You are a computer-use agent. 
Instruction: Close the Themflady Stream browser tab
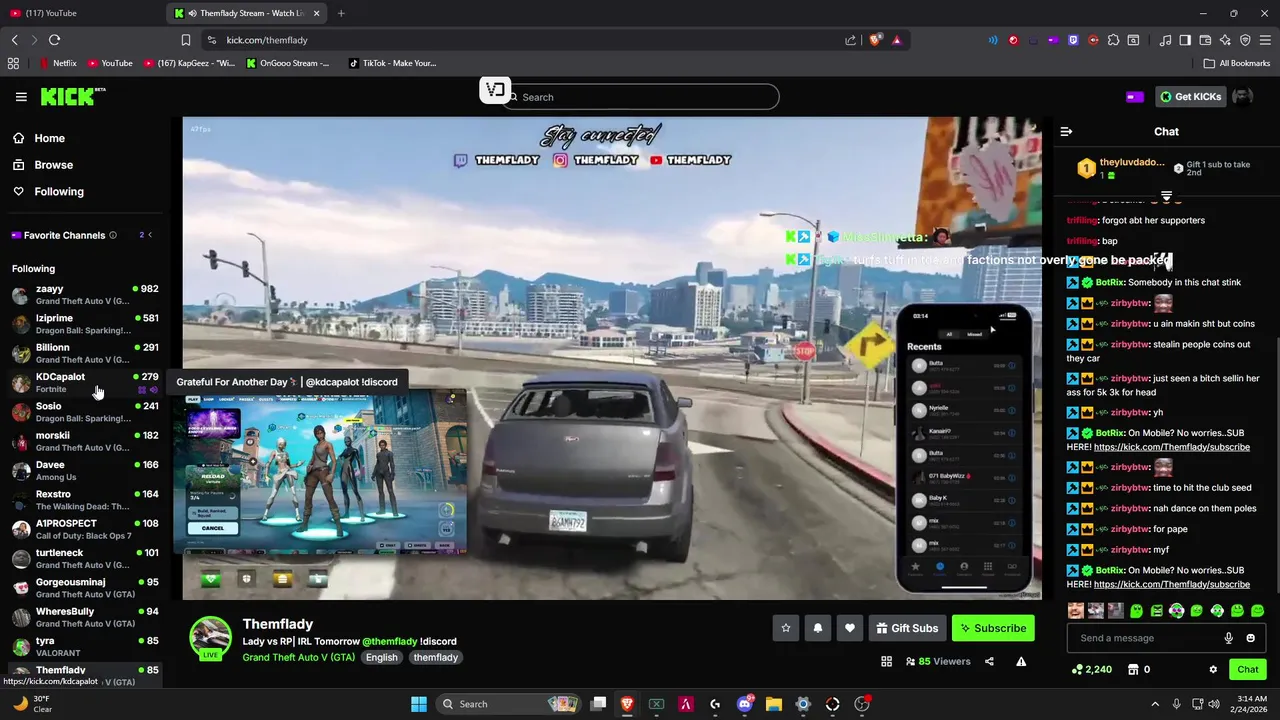[x=317, y=13]
